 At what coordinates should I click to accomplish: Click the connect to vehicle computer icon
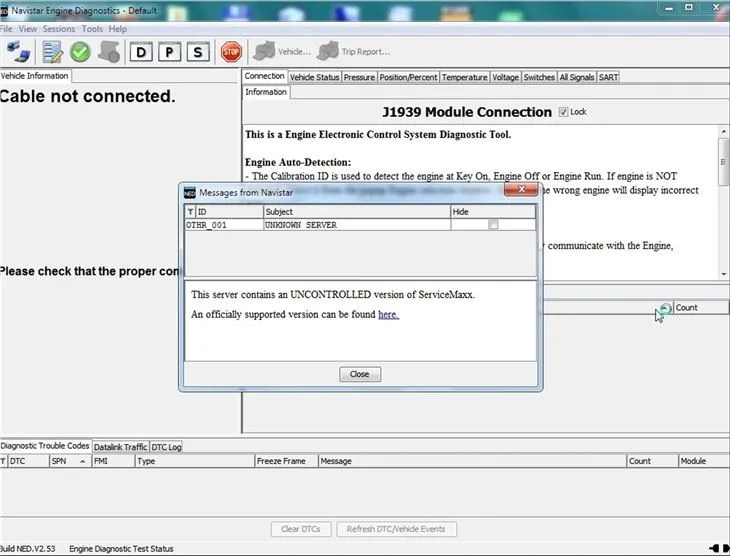(18, 52)
